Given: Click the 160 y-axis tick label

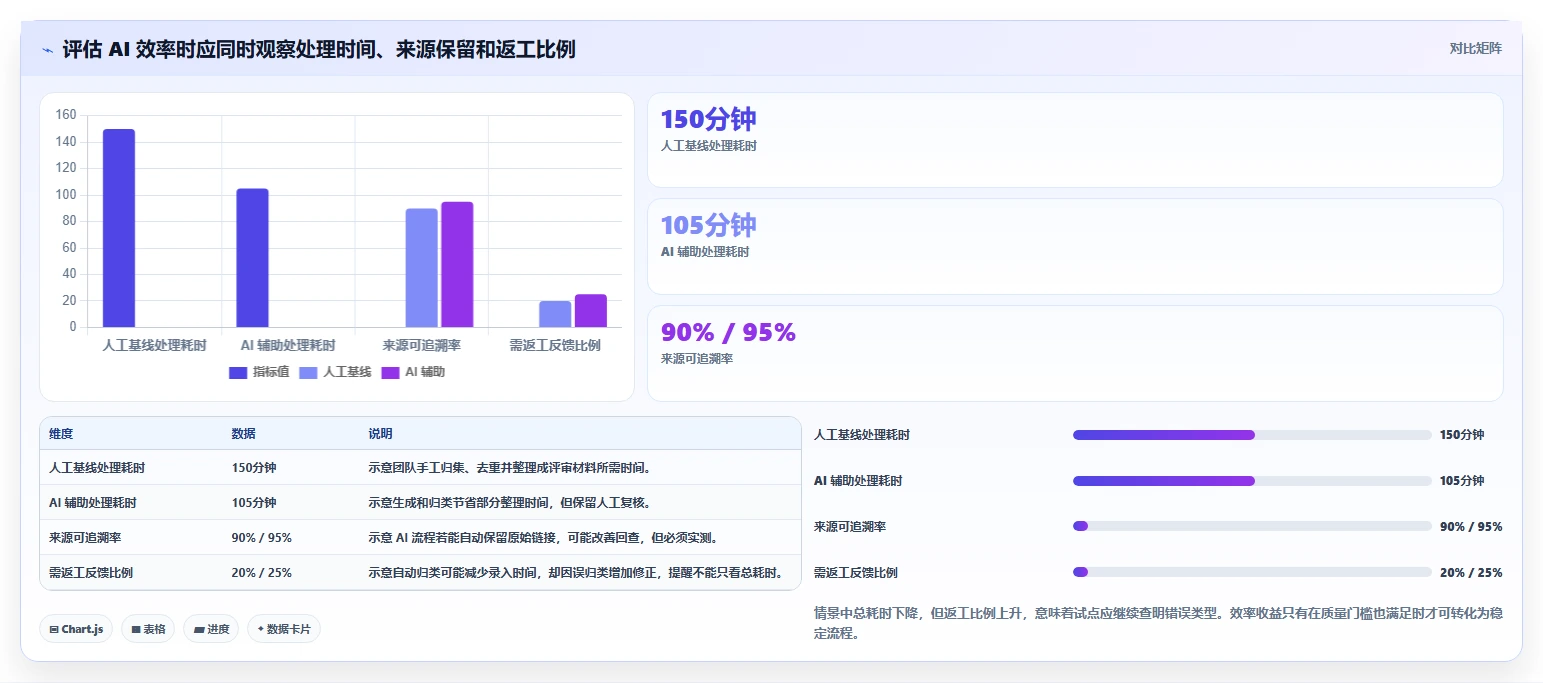Looking at the screenshot, I should point(66,115).
